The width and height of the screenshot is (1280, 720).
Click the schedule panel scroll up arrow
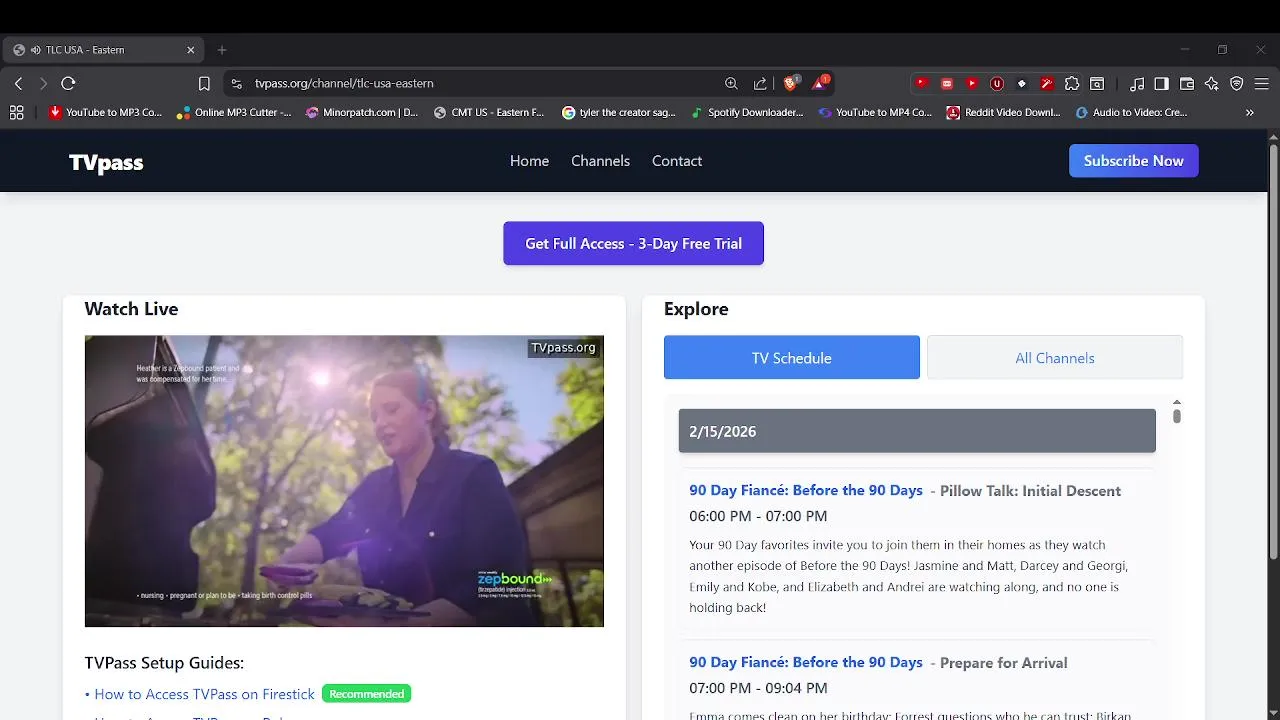(x=1177, y=402)
